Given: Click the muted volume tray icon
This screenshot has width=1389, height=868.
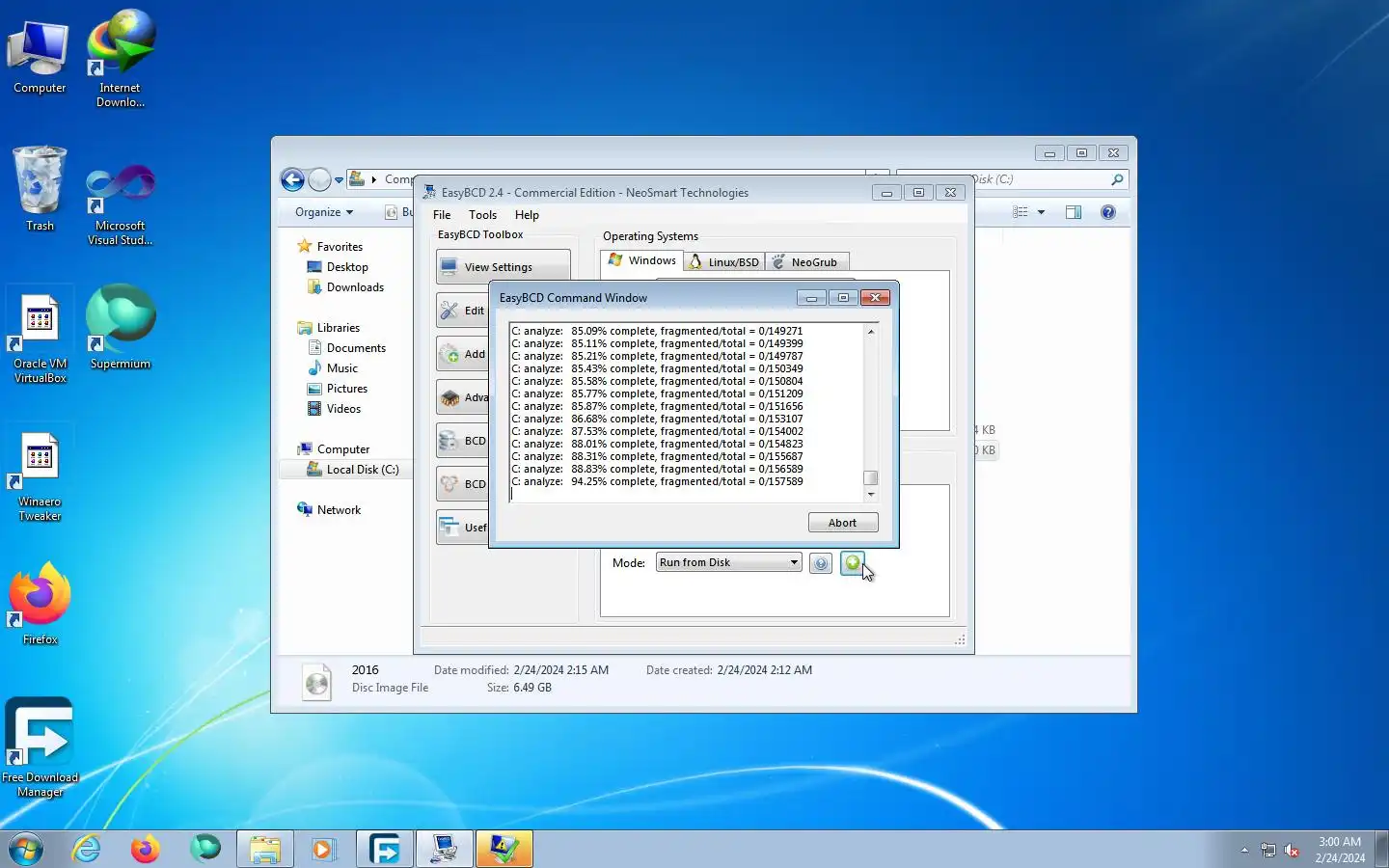Looking at the screenshot, I should point(1292,850).
